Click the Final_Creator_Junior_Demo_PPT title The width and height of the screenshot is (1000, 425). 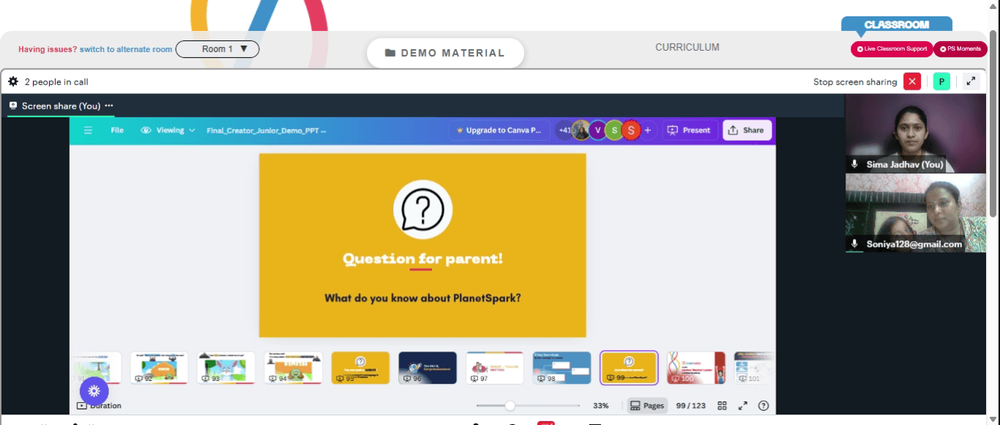click(267, 130)
